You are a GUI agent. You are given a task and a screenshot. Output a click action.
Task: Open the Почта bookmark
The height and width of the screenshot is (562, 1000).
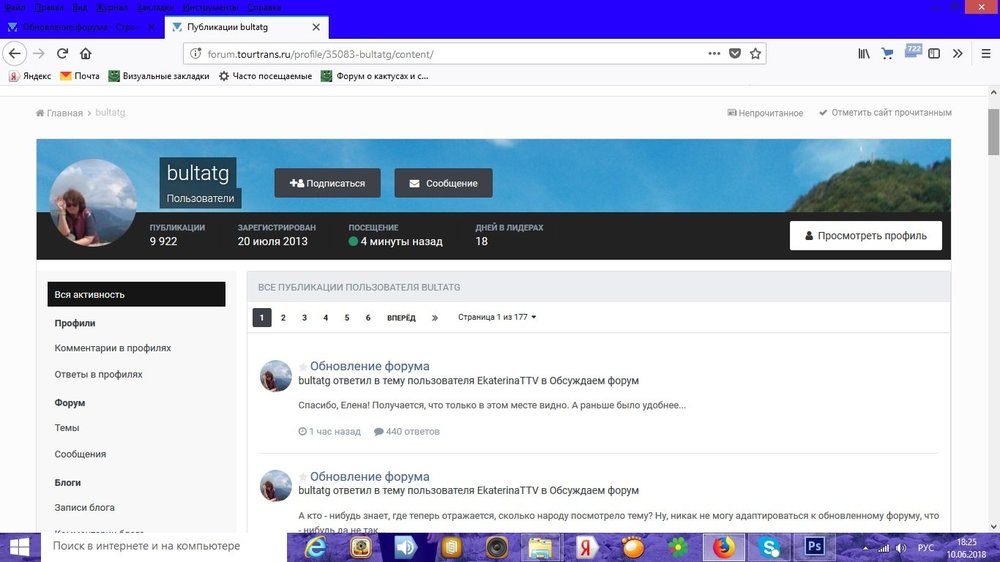point(80,76)
